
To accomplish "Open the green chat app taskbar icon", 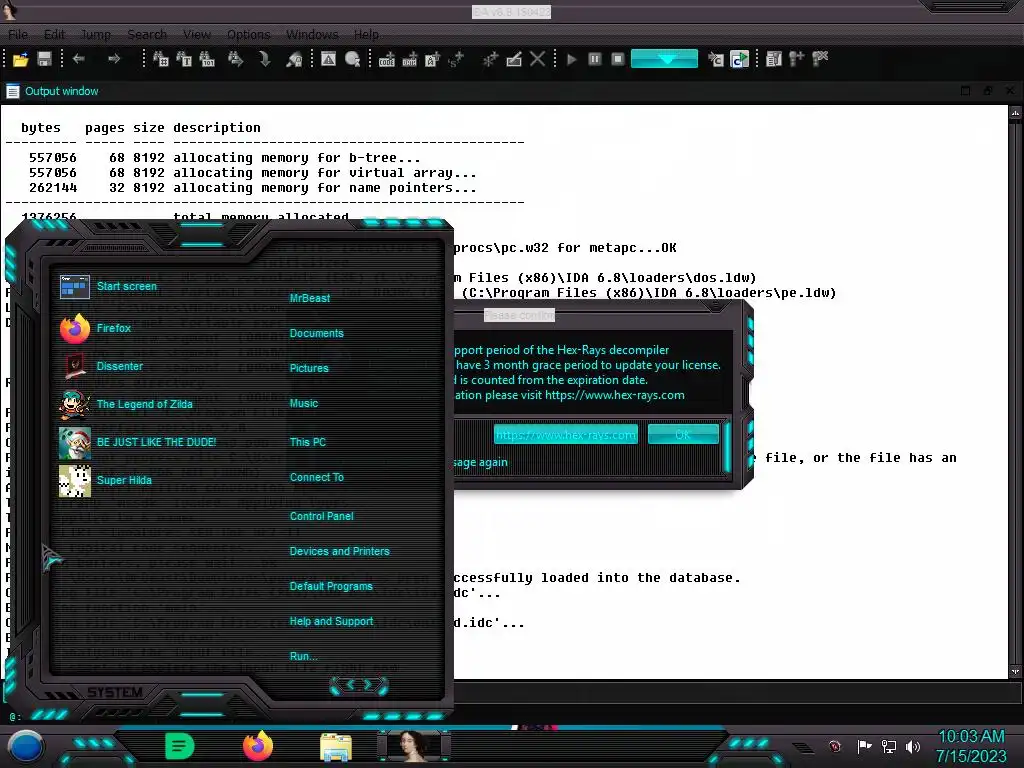I will (x=180, y=746).
